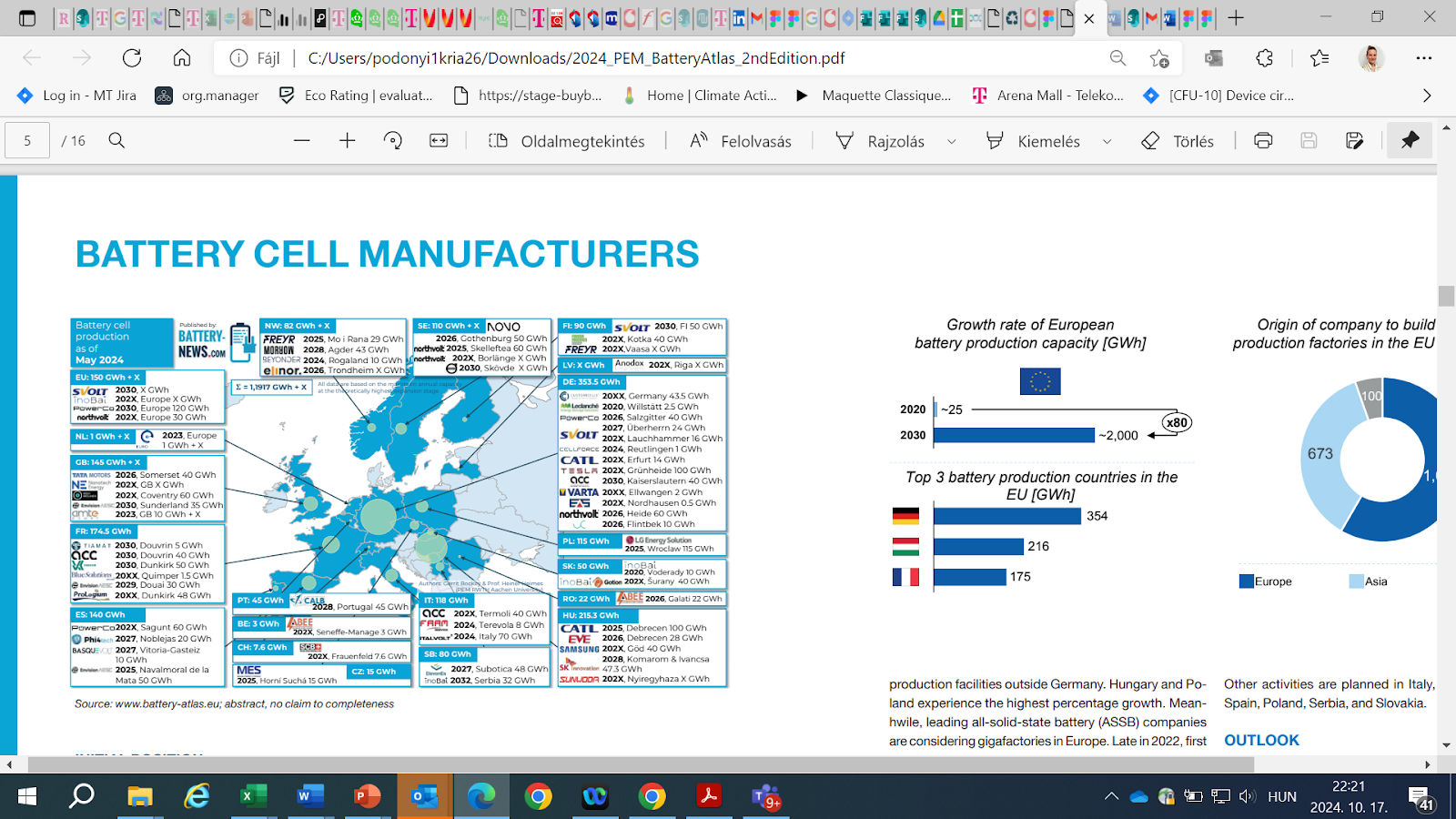1456x819 pixels.
Task: Open File Explorer from taskbar
Action: [x=139, y=797]
